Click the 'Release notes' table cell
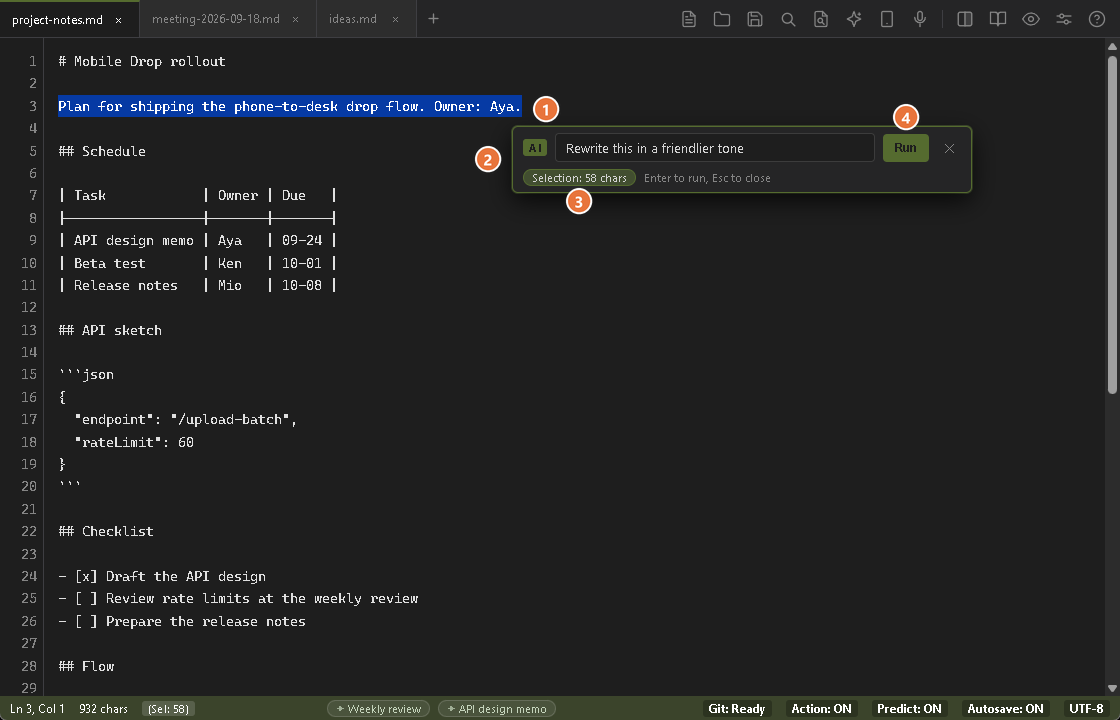Viewport: 1120px width, 720px height. pos(126,285)
